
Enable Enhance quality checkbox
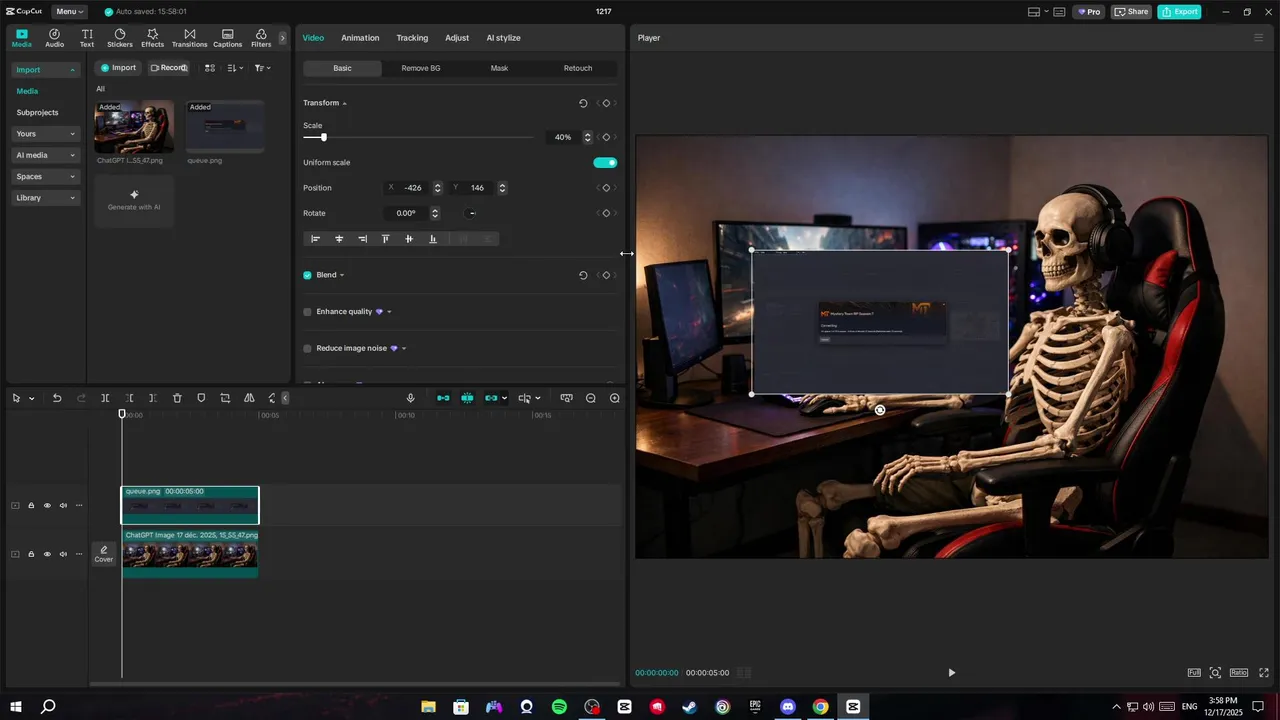click(x=308, y=312)
